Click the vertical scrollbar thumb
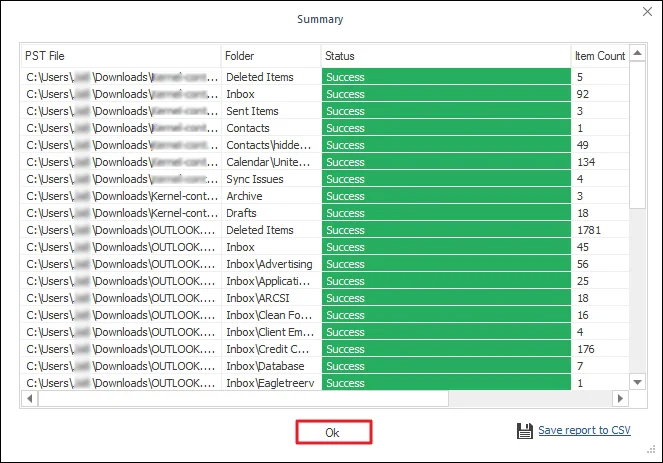The height and width of the screenshot is (463, 663). coord(637,134)
